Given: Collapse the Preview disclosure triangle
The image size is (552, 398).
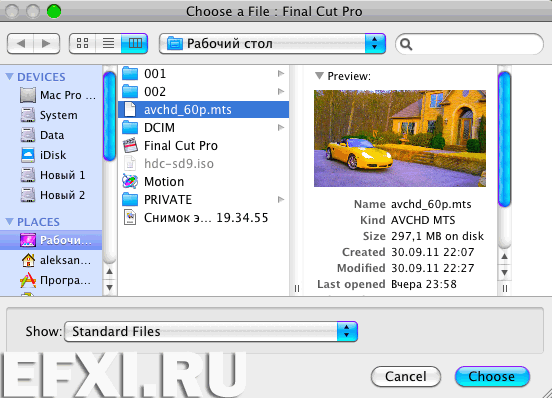Looking at the screenshot, I should [x=319, y=76].
